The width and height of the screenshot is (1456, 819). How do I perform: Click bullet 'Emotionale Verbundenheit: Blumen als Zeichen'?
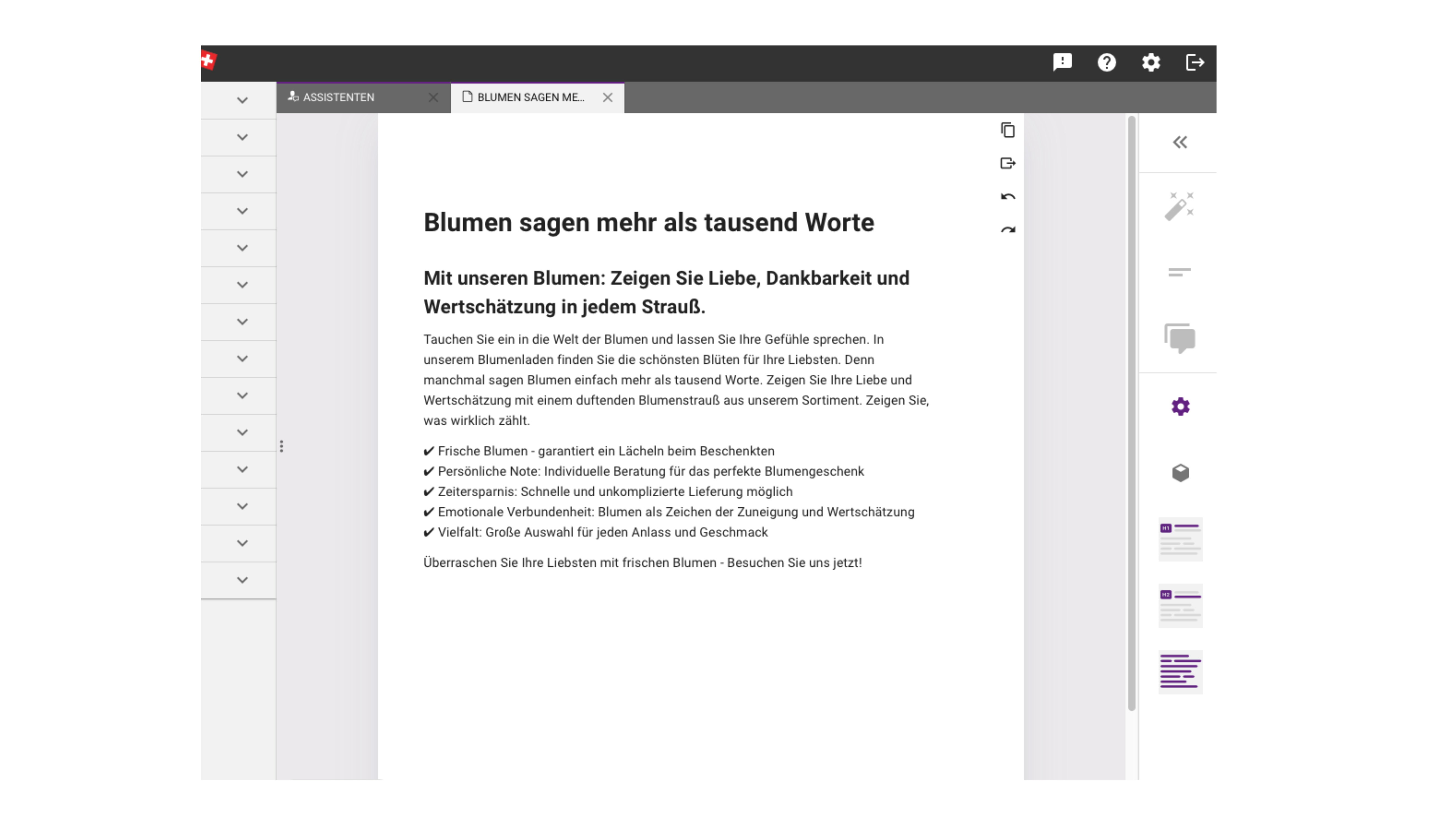tap(669, 512)
